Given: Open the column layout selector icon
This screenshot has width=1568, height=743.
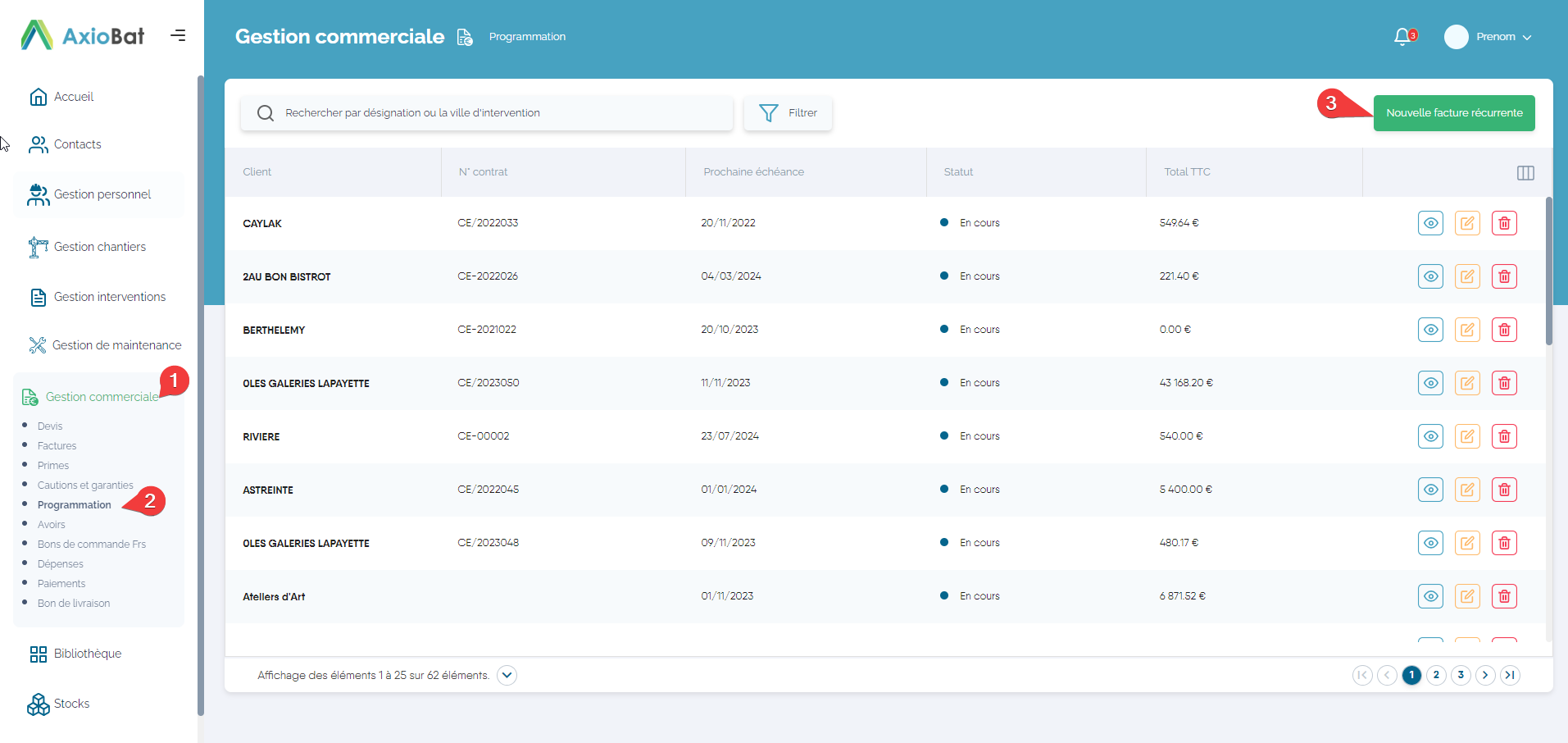Looking at the screenshot, I should click(1525, 172).
